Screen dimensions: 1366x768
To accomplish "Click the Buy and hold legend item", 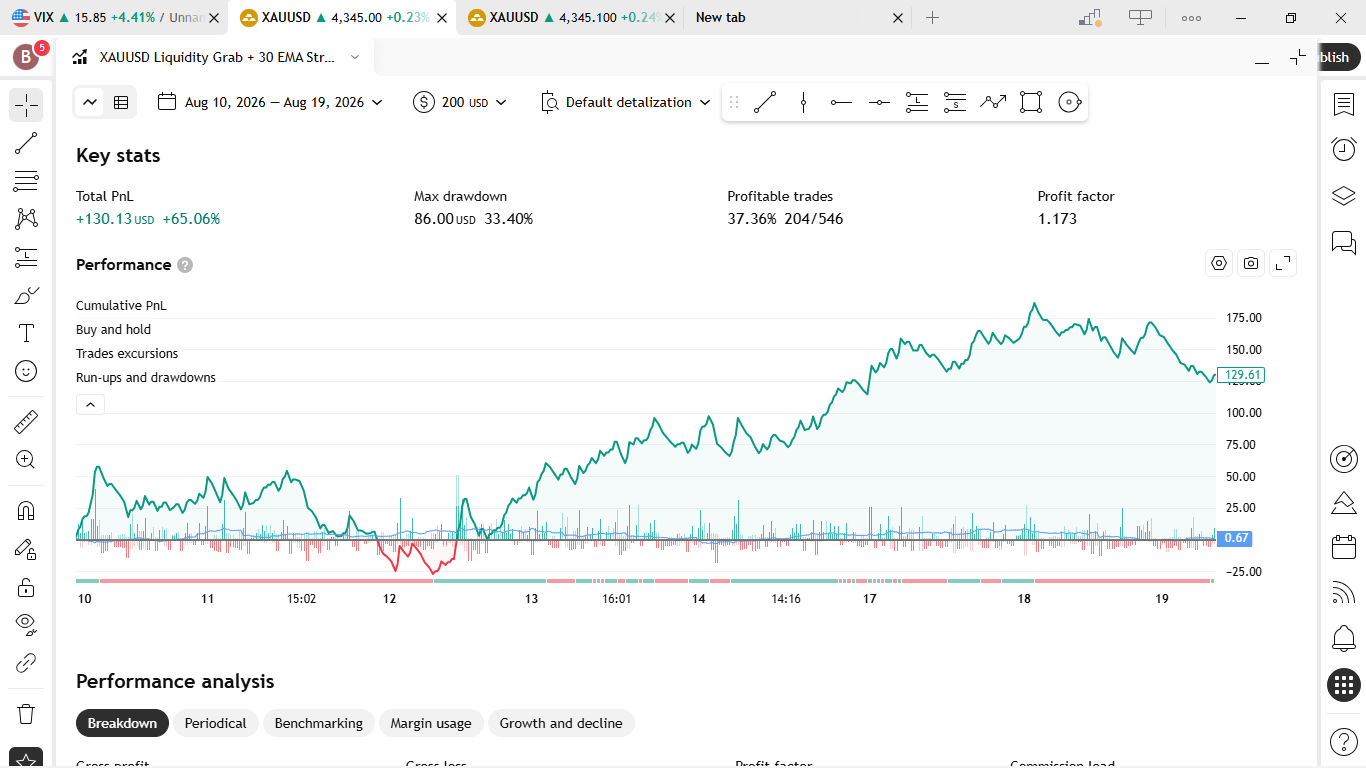I will 113,329.
